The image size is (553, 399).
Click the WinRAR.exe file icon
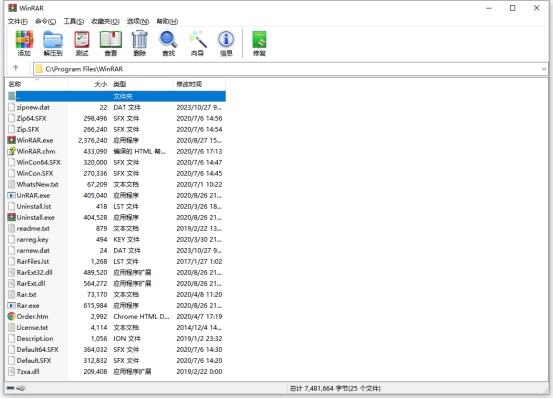pos(12,140)
